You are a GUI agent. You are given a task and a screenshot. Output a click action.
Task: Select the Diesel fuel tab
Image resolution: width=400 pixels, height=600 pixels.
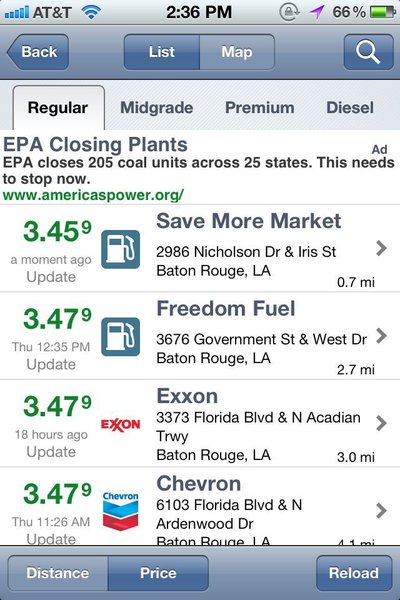pyautogui.click(x=350, y=108)
